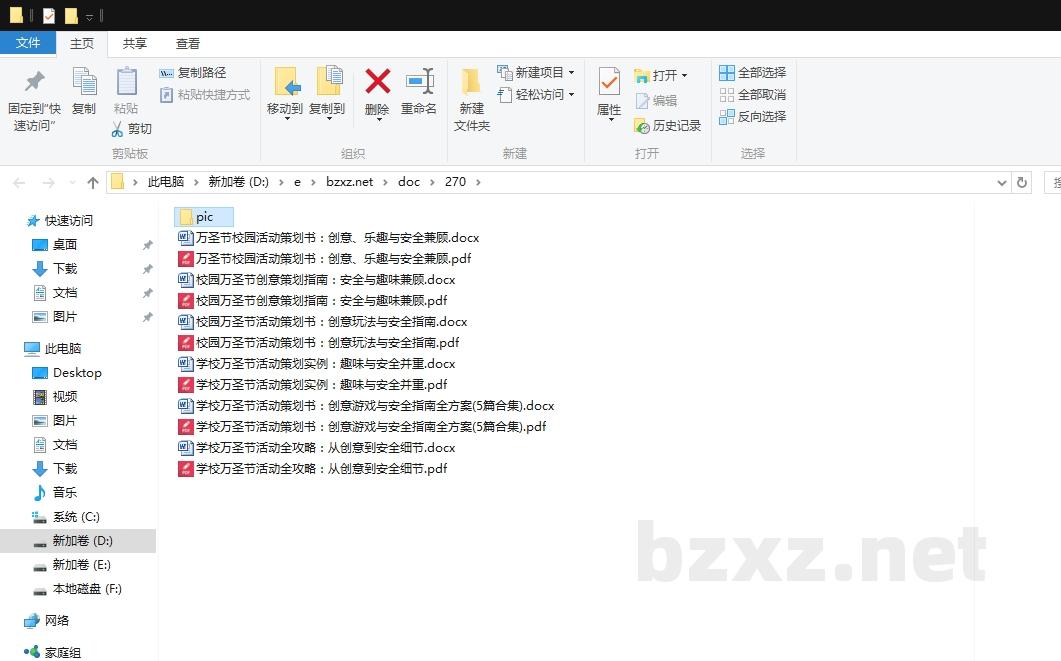Open the address bar history dropdown
Image resolution: width=1061 pixels, height=661 pixels.
click(1003, 182)
